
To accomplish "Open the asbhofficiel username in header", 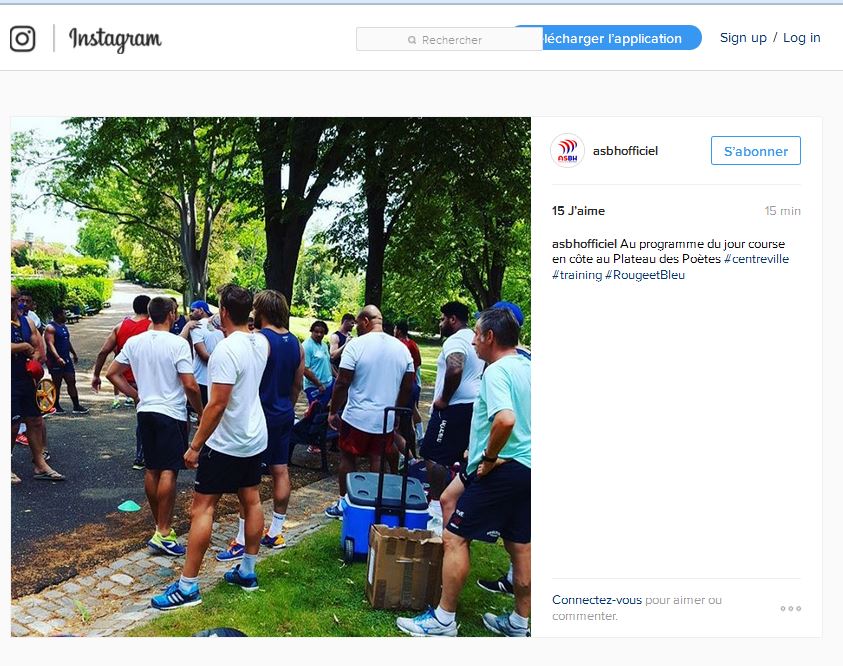I will [x=625, y=151].
